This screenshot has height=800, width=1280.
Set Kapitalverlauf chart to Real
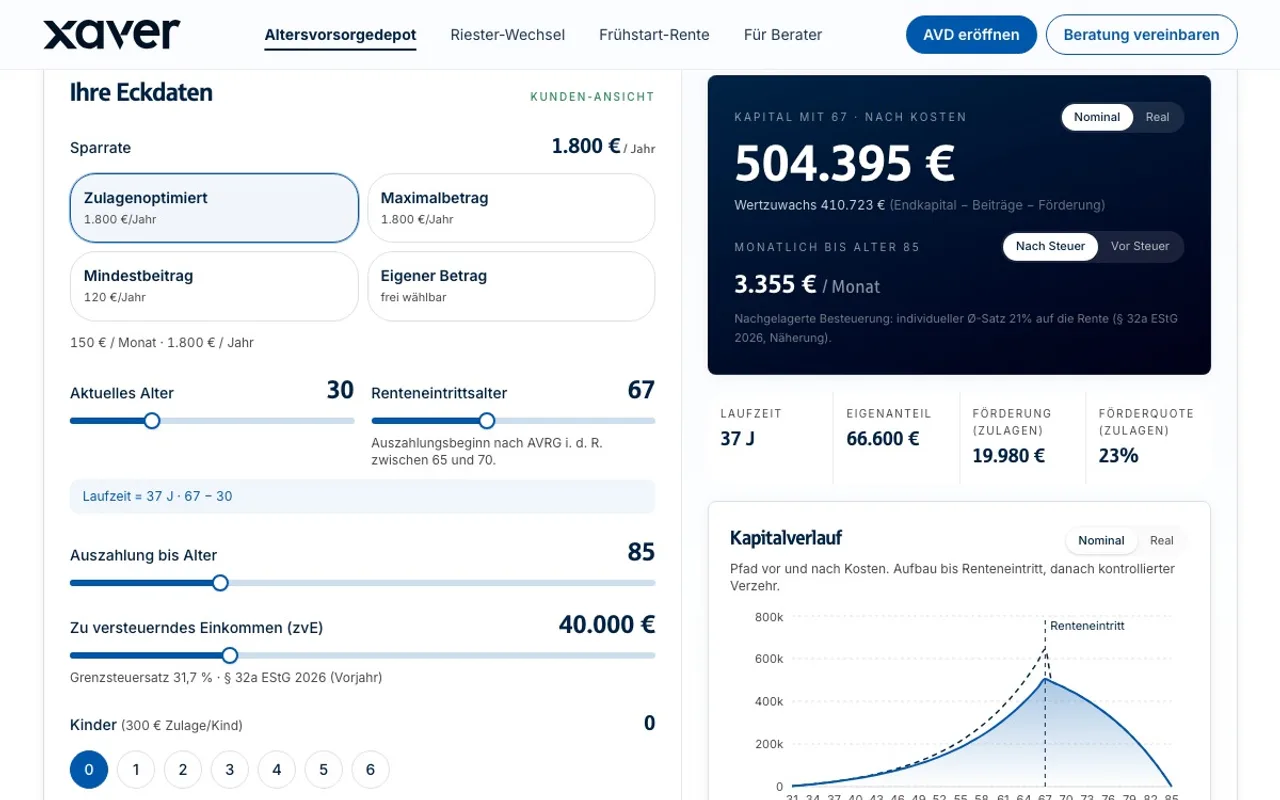(x=1162, y=540)
